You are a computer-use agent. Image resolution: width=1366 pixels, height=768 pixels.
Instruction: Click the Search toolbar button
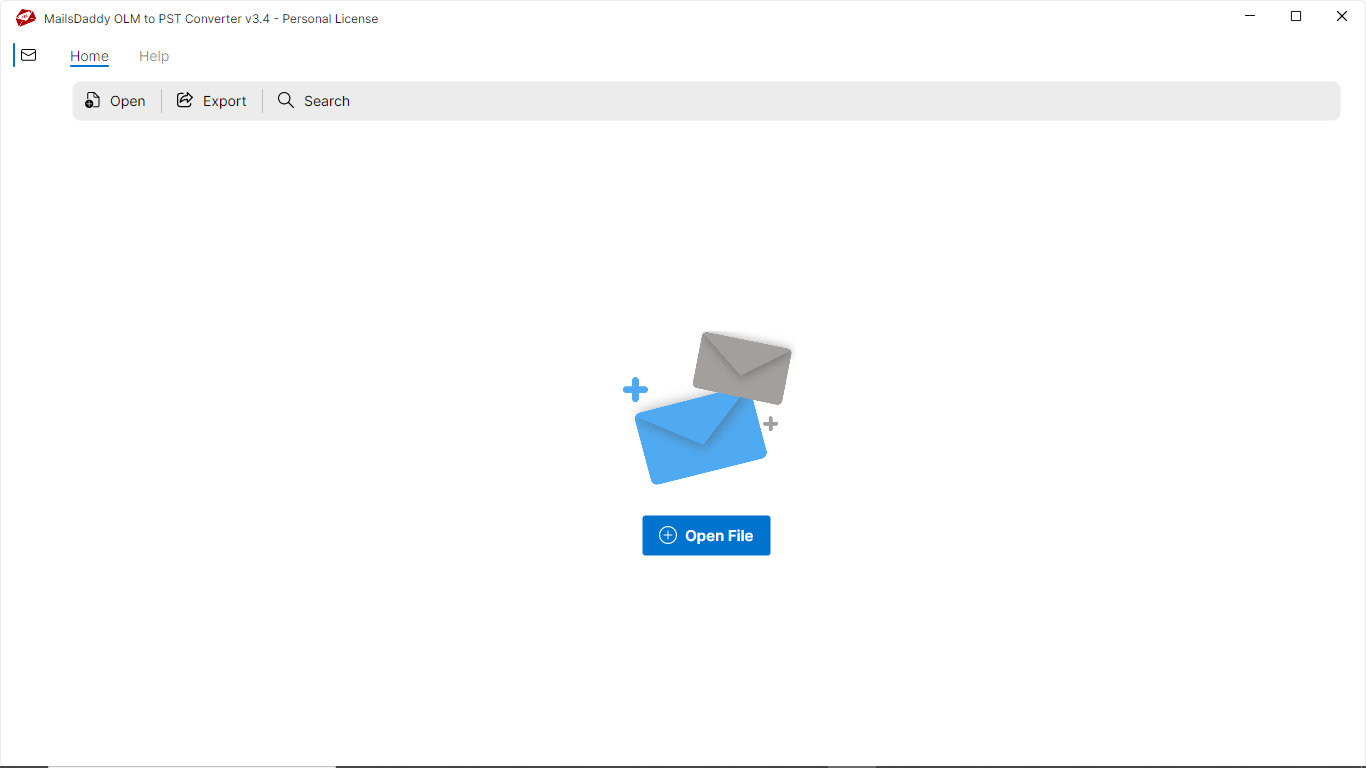coord(313,101)
